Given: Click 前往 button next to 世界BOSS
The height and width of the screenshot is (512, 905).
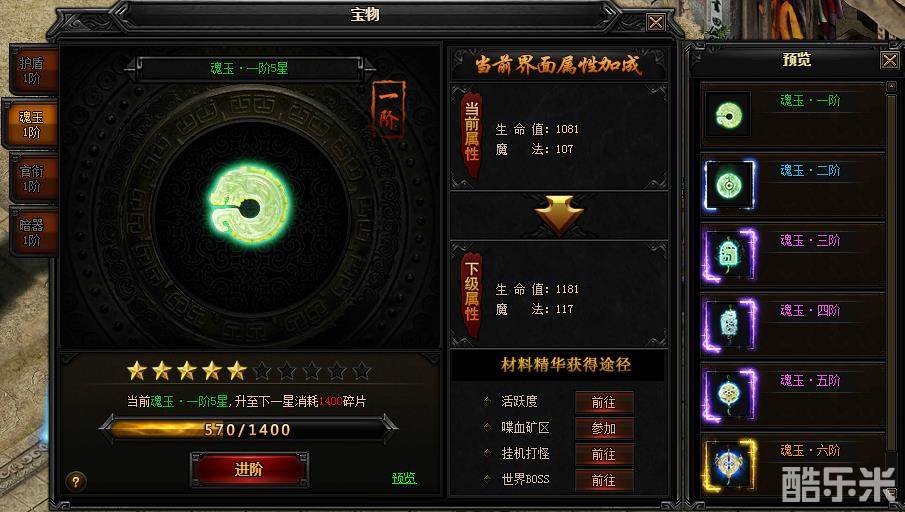Looking at the screenshot, I should (604, 480).
